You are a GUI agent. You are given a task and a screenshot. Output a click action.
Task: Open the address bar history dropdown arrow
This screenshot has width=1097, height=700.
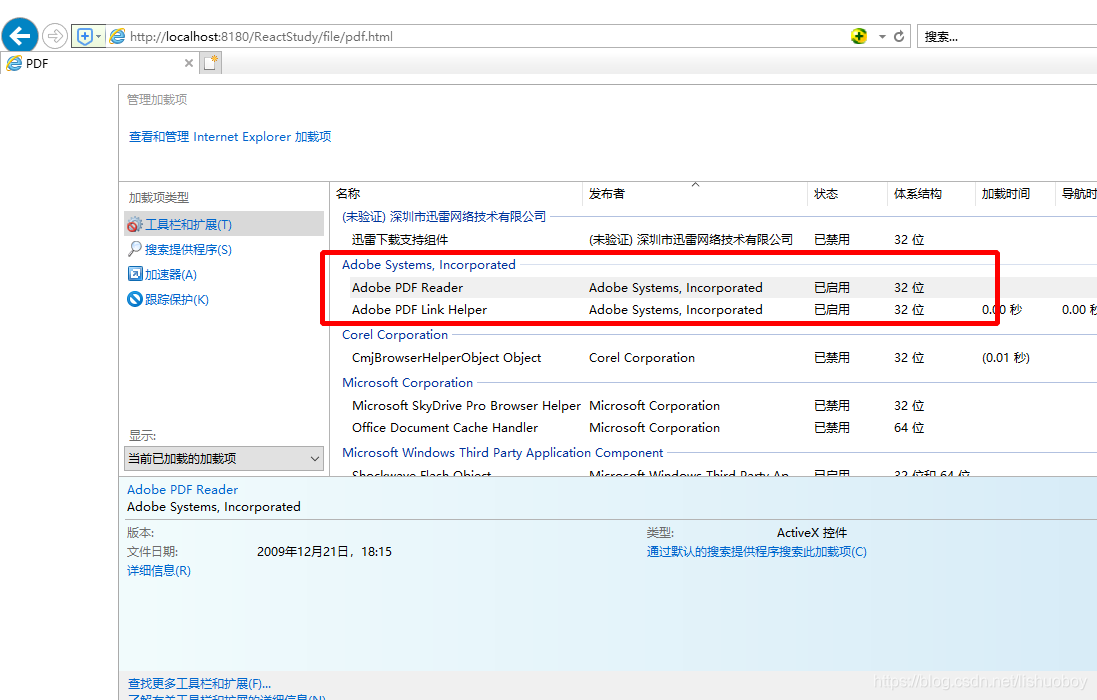(x=882, y=36)
